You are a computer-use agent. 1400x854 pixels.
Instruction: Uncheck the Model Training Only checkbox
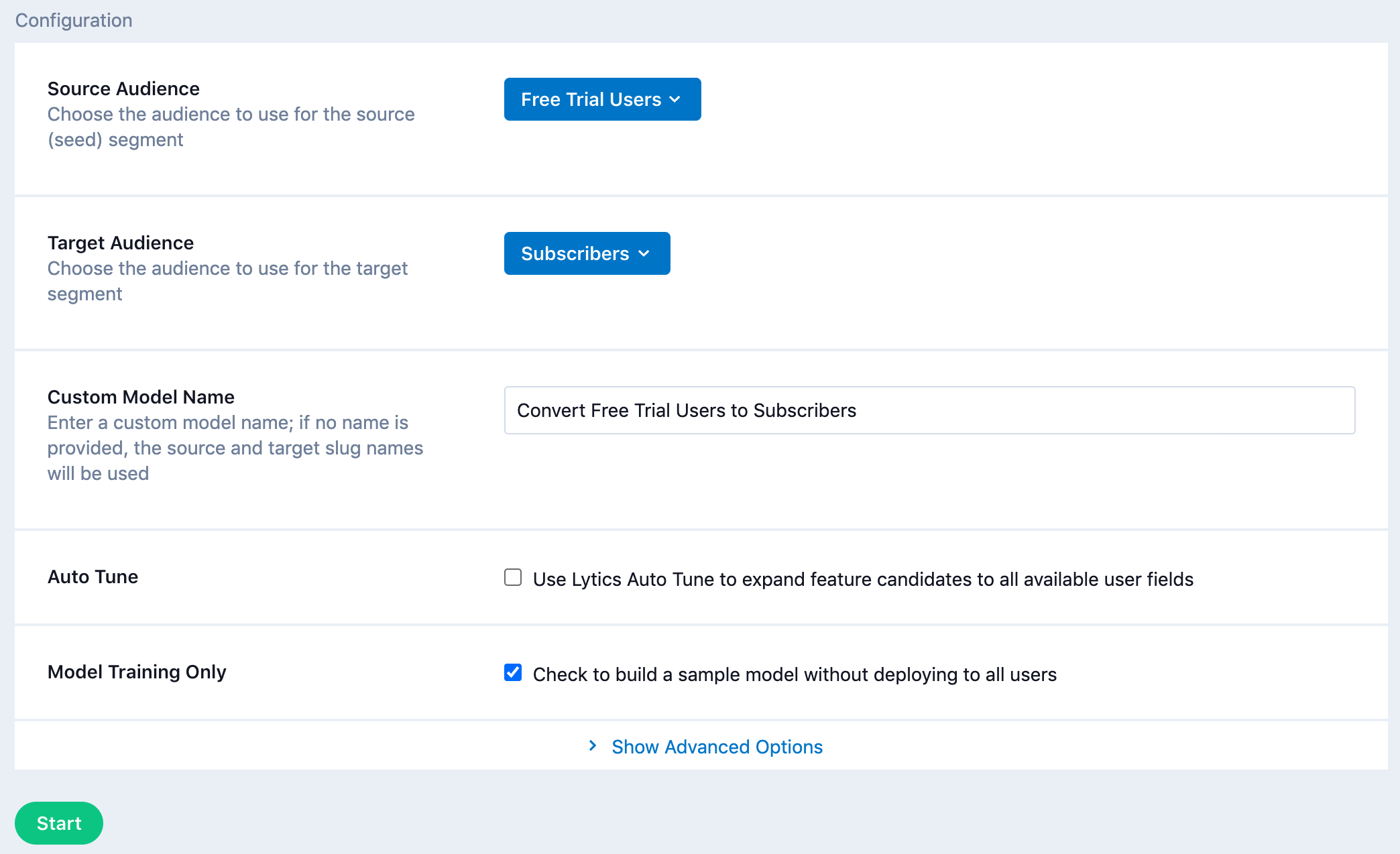(x=513, y=672)
